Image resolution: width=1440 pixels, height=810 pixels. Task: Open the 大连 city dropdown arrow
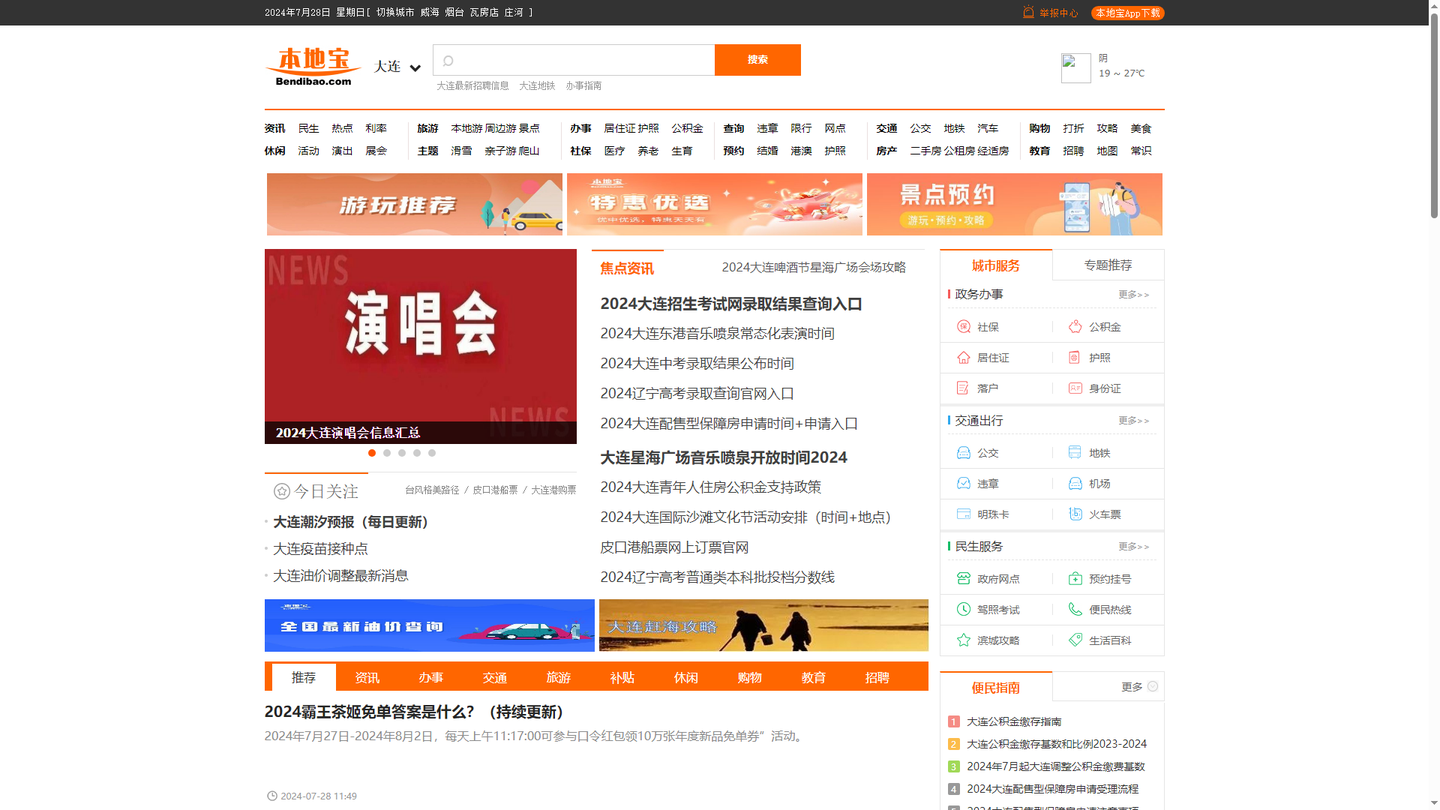[415, 68]
